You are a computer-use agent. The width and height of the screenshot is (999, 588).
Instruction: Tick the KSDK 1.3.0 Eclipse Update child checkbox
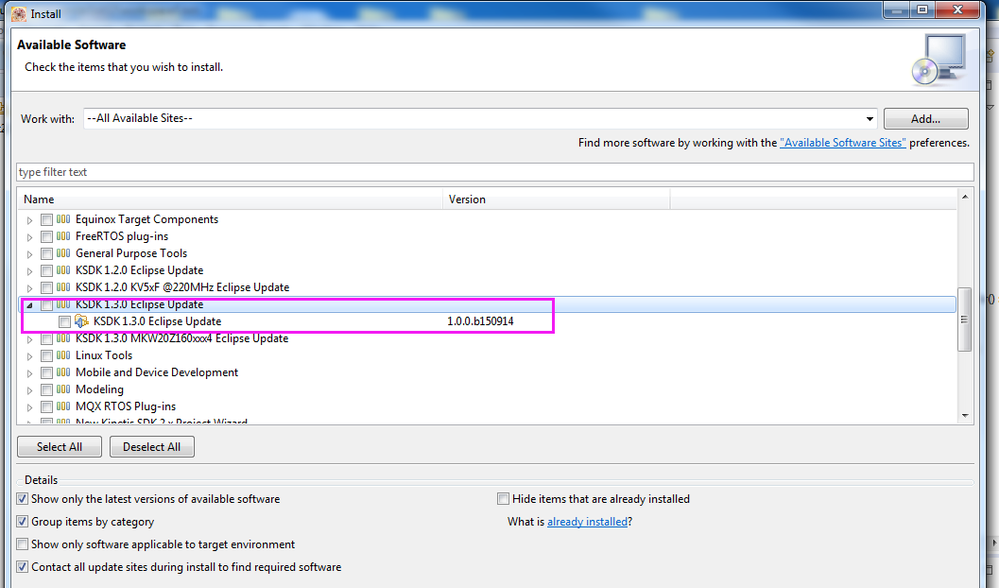(x=64, y=322)
